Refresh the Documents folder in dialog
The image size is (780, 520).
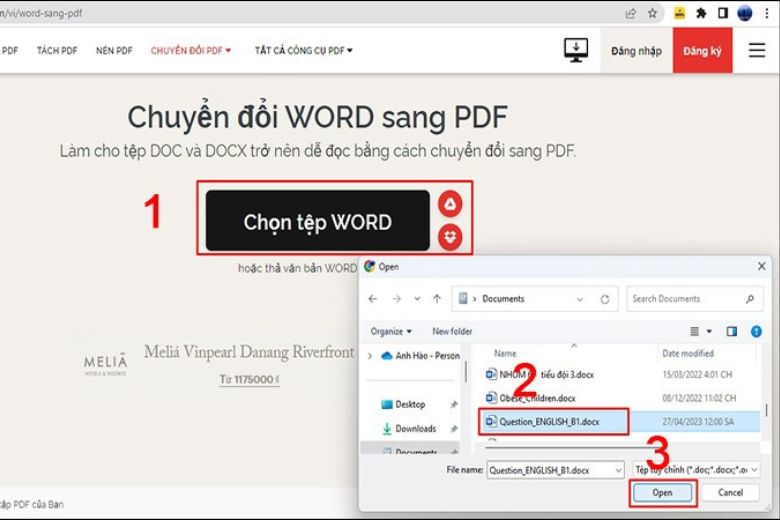point(604,299)
